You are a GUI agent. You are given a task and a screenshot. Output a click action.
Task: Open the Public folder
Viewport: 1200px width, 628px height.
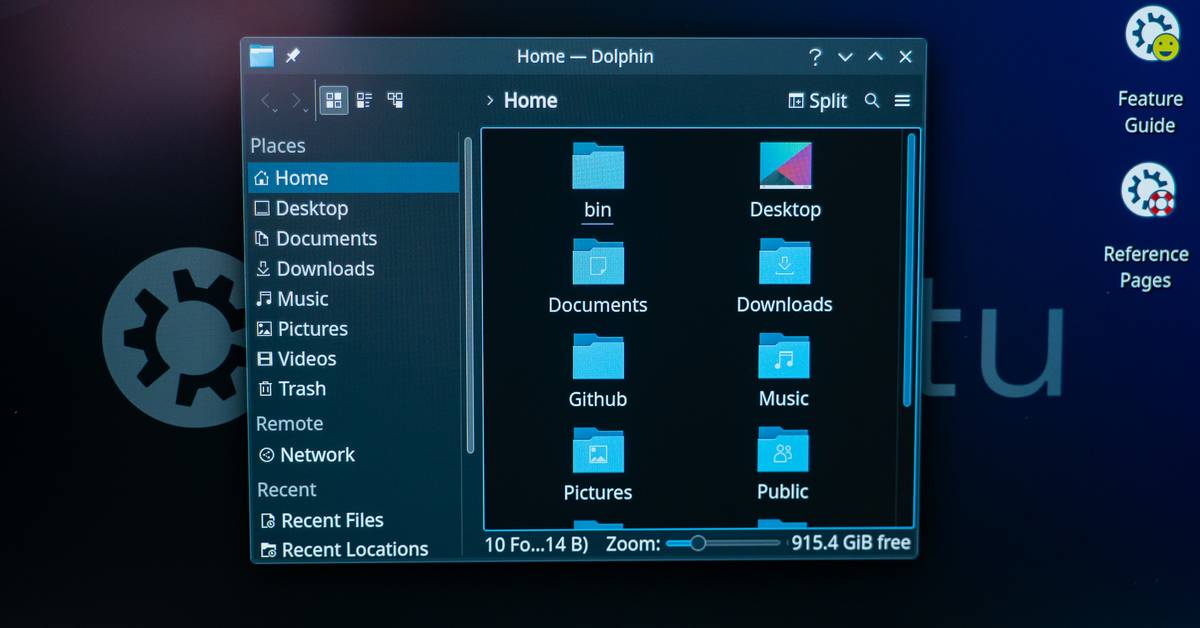pos(783,452)
